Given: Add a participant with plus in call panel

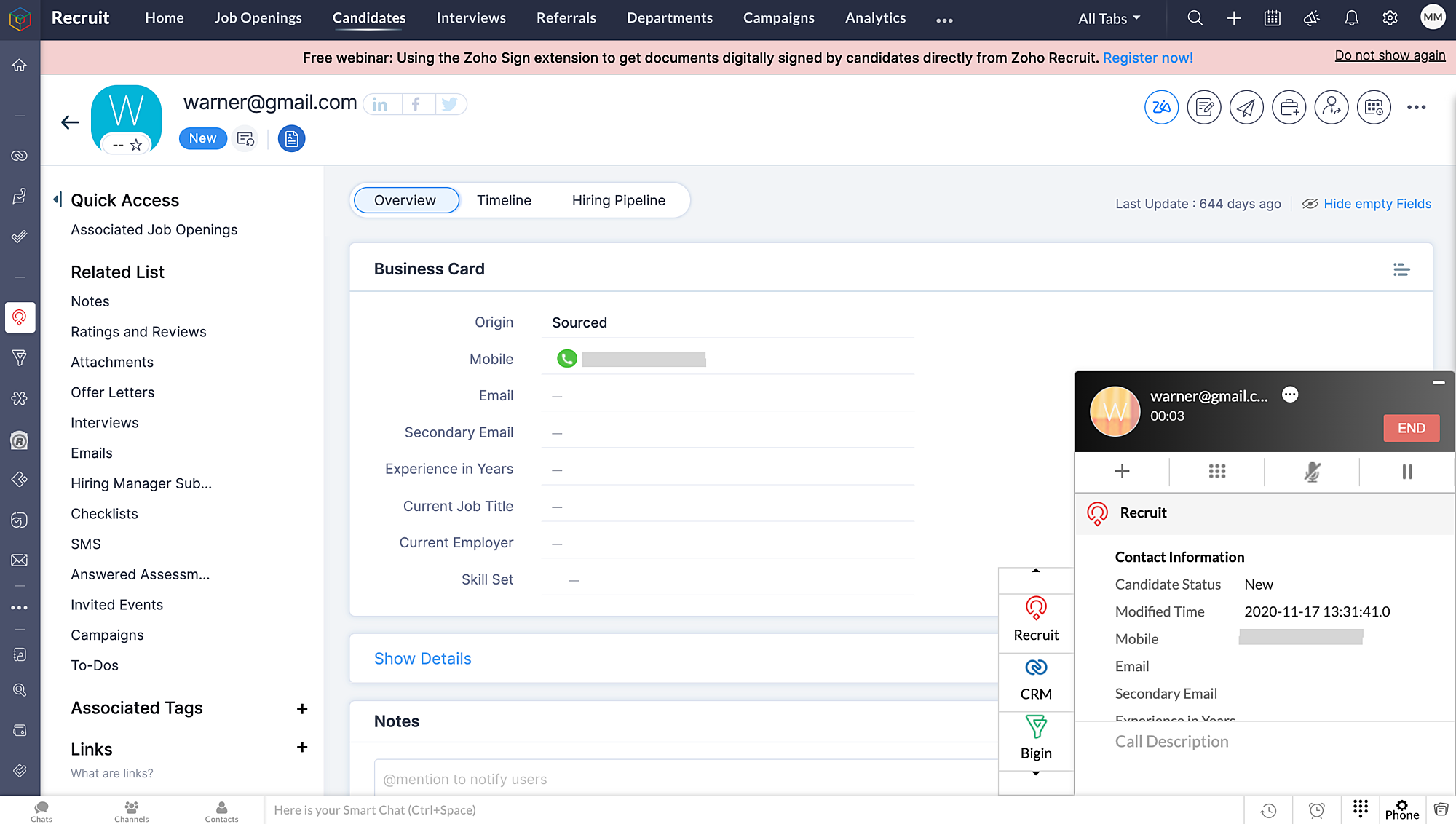Looking at the screenshot, I should [x=1122, y=472].
